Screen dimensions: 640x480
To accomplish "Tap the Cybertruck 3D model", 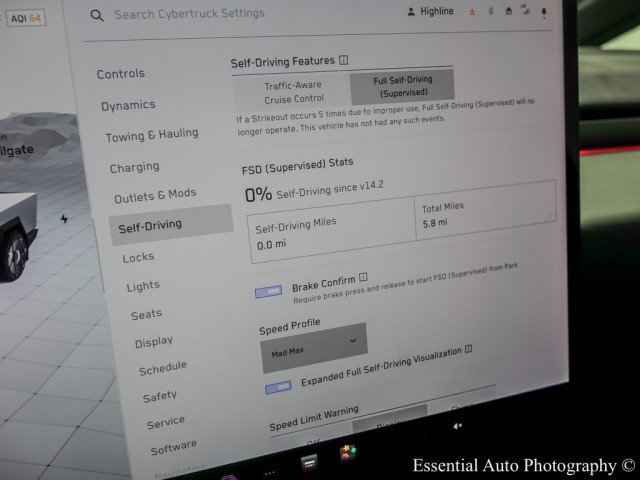I will pos(17,237).
